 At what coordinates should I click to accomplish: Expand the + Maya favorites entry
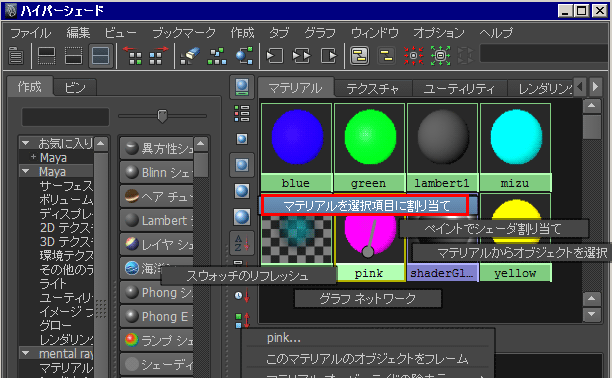pos(33,157)
